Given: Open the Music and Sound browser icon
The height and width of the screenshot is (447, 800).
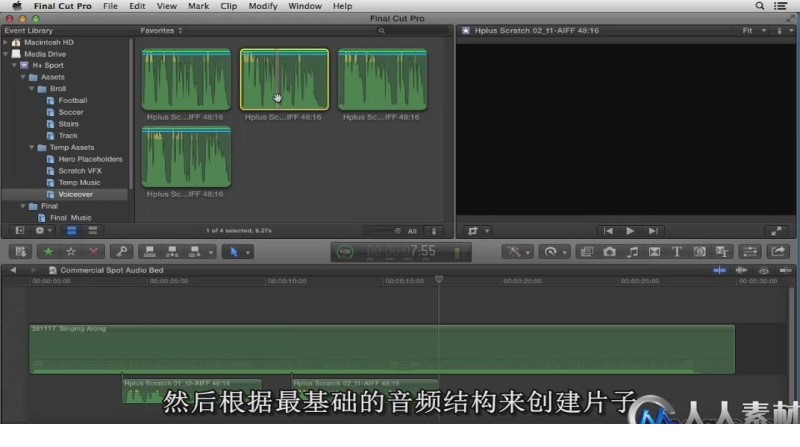Looking at the screenshot, I should [x=632, y=252].
